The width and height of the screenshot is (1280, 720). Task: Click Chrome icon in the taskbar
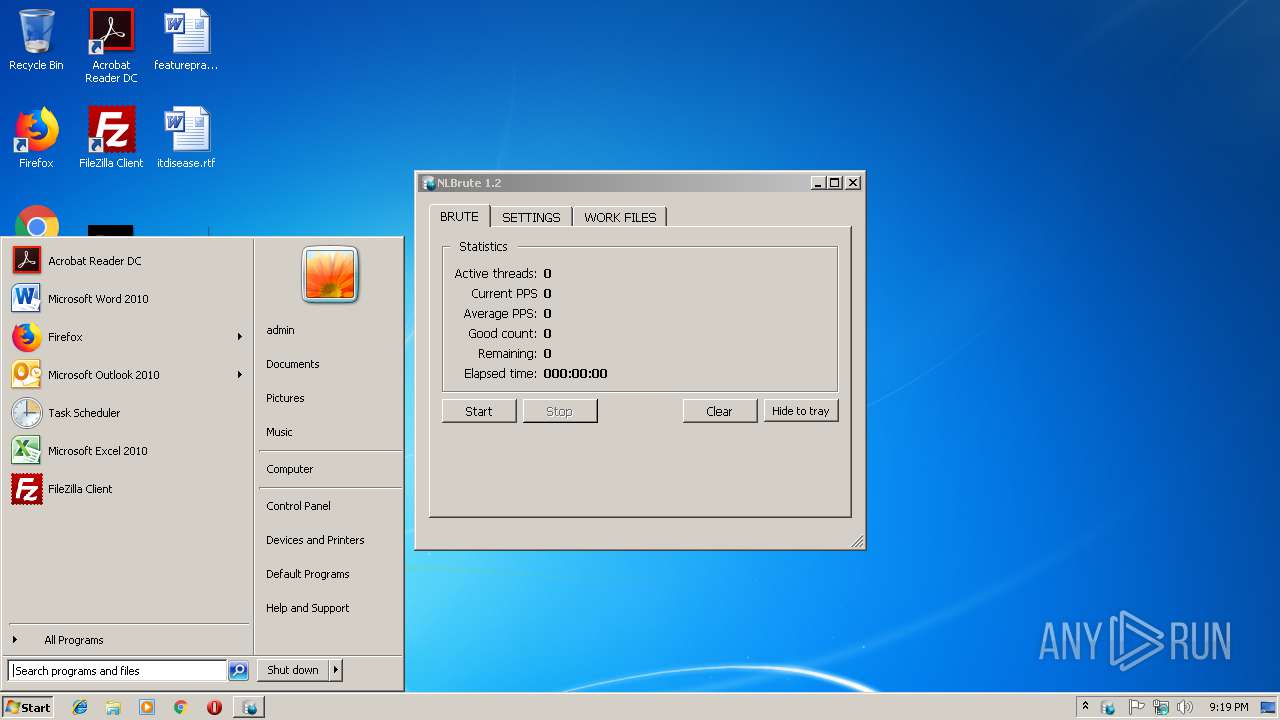pyautogui.click(x=180, y=707)
